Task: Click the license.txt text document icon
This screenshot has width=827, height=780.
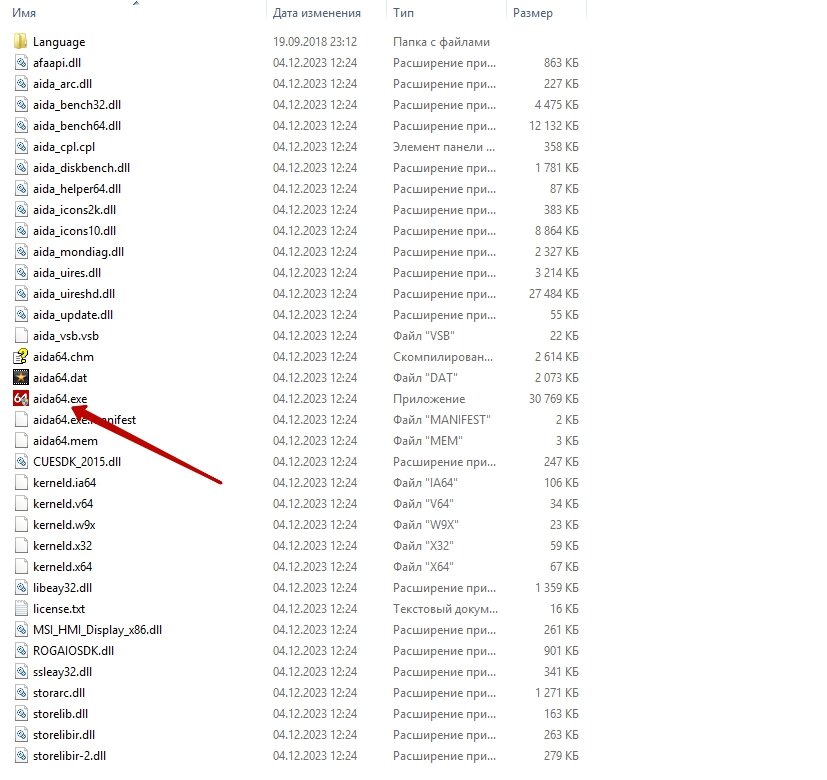Action: click(x=21, y=609)
